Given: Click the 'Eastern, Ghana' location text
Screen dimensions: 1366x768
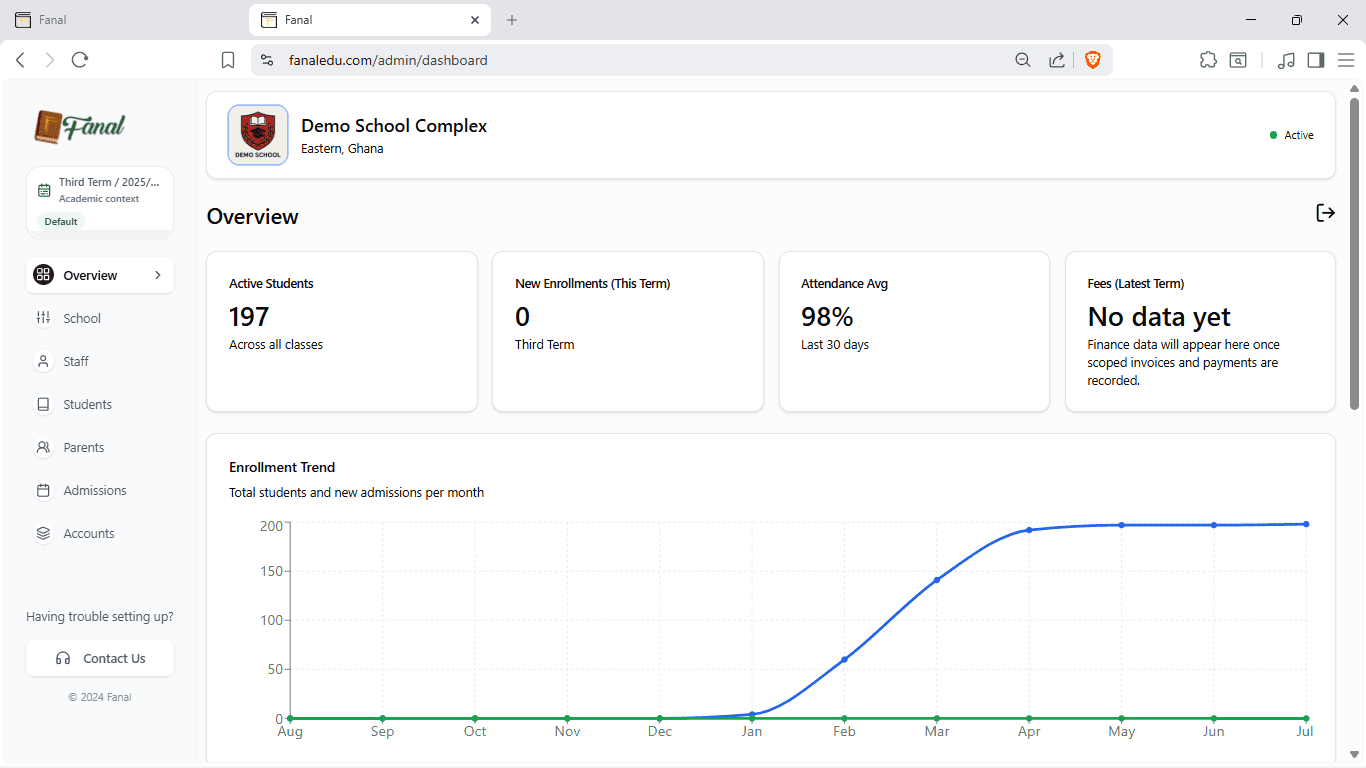Looking at the screenshot, I should coord(342,149).
